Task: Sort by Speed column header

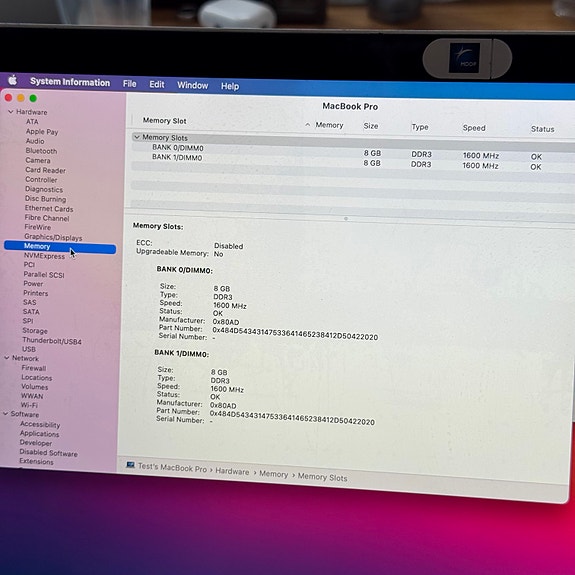Action: (474, 128)
